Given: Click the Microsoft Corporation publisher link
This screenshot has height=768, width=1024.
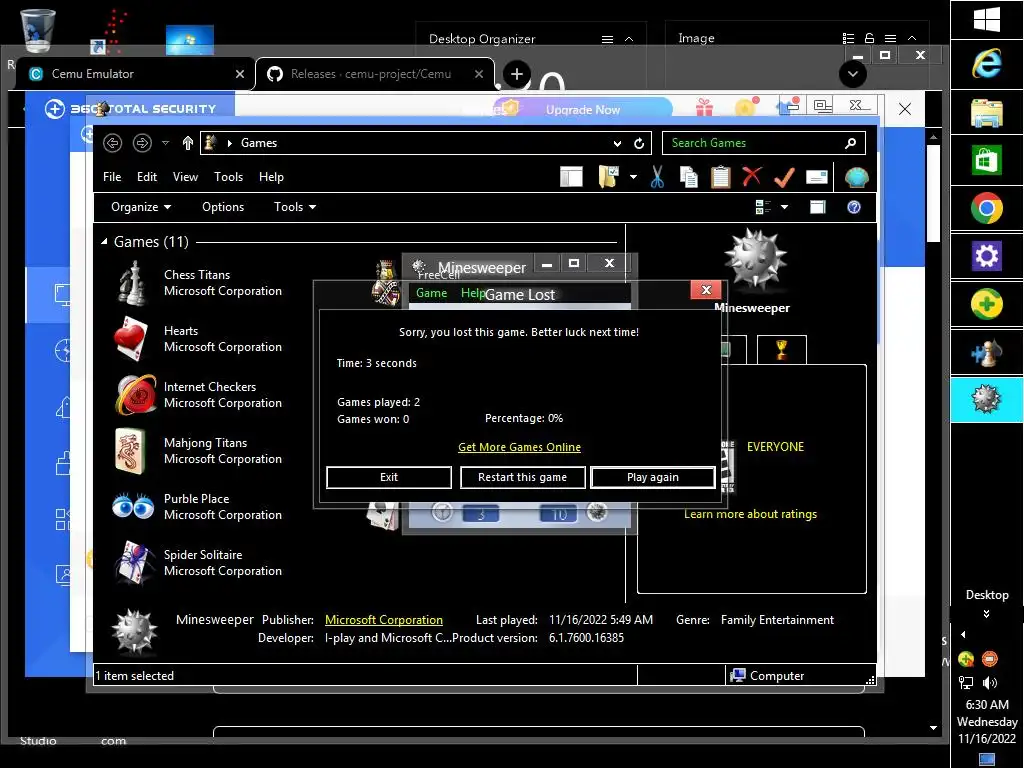Looking at the screenshot, I should [384, 620].
